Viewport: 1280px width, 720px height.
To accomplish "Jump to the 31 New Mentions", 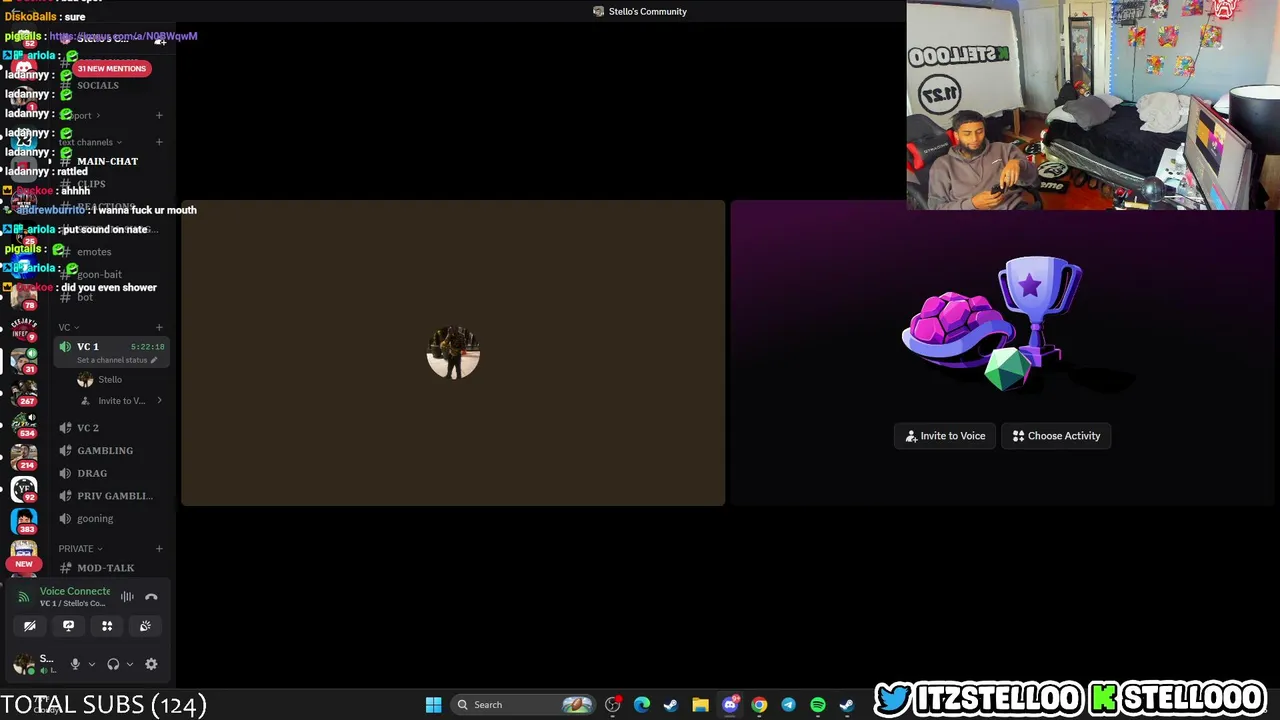I will coord(112,68).
